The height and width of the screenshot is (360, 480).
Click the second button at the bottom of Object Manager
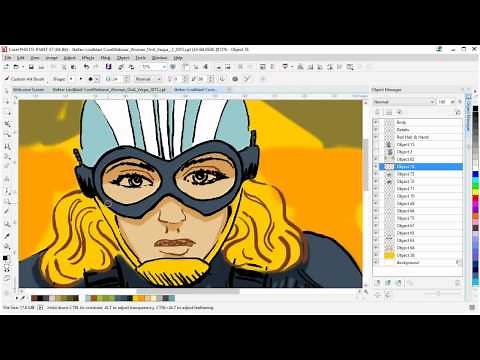(x=388, y=283)
